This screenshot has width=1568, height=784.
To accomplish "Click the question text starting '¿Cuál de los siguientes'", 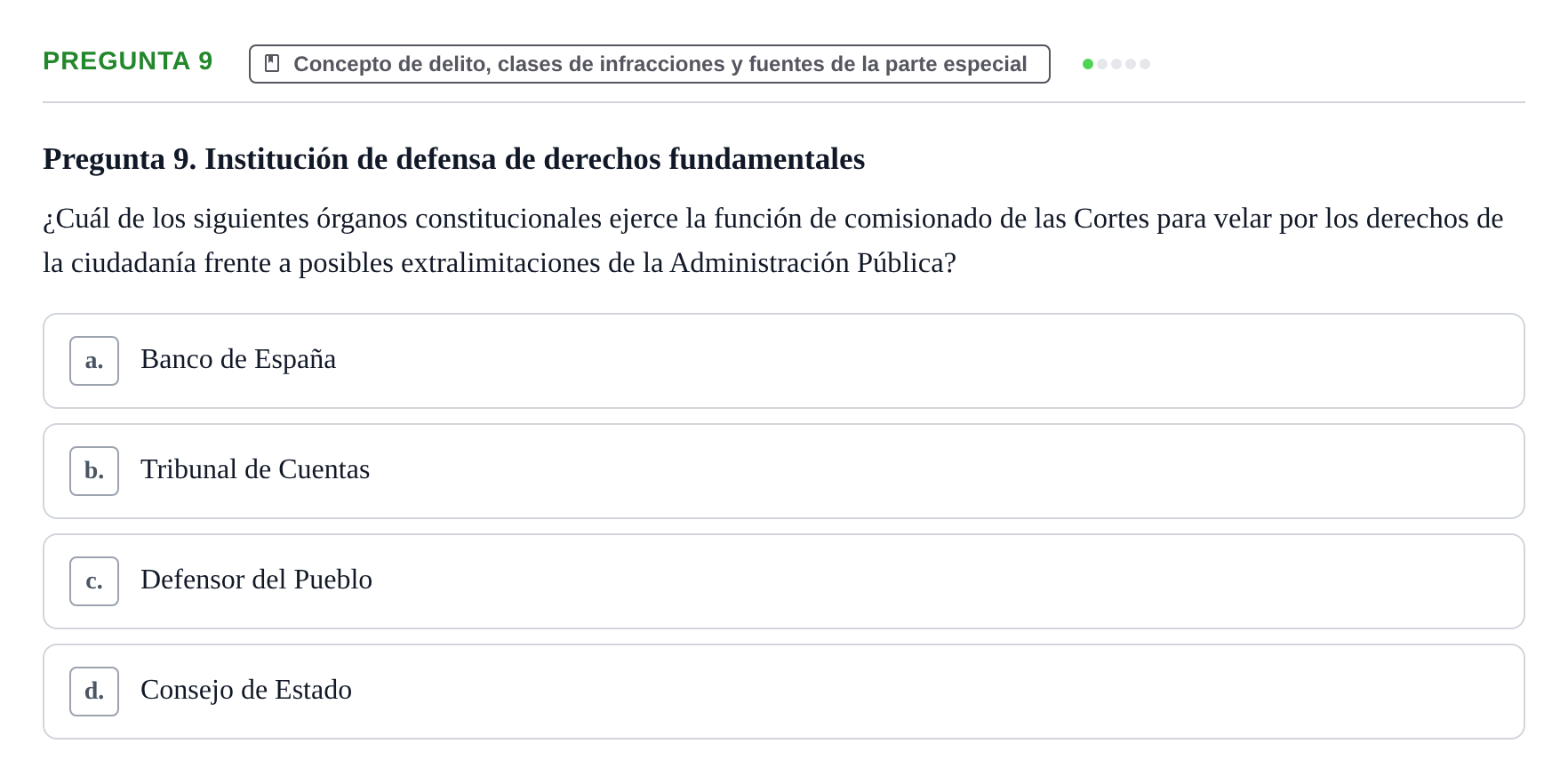I will point(773,241).
